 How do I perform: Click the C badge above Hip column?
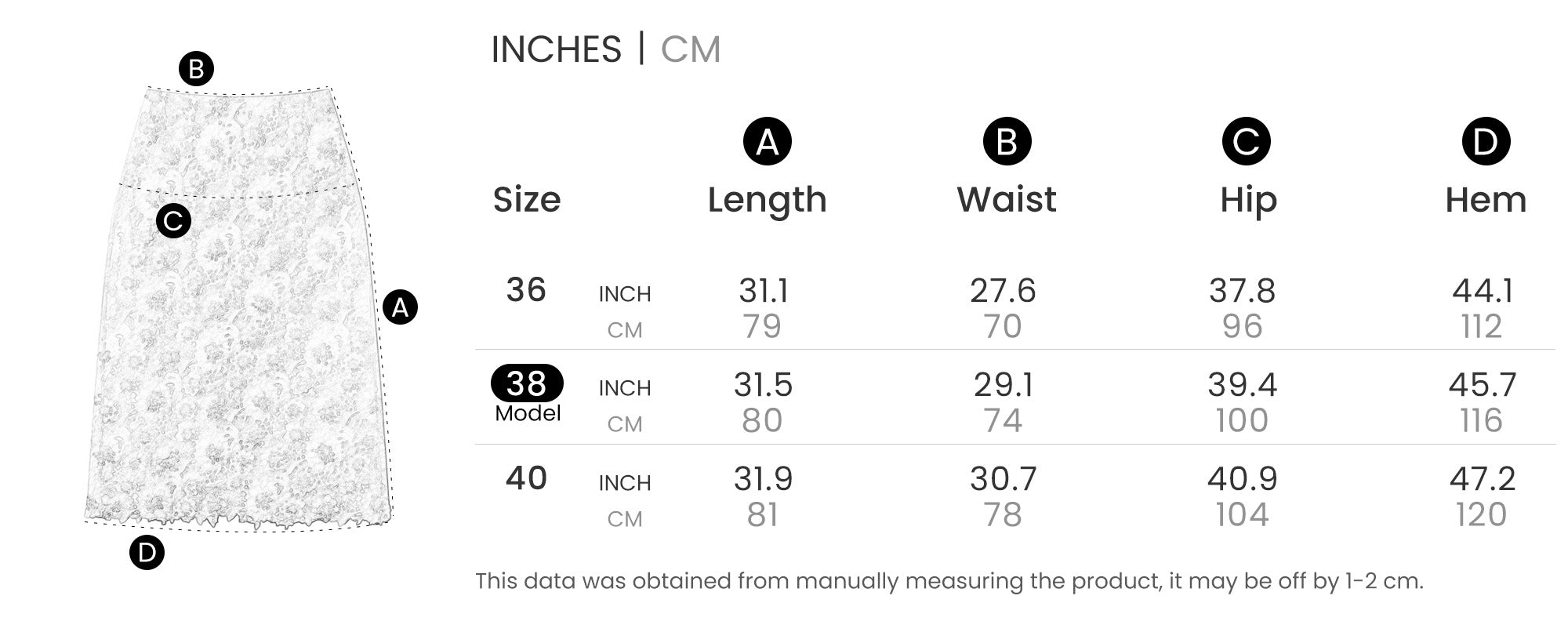(x=1246, y=142)
